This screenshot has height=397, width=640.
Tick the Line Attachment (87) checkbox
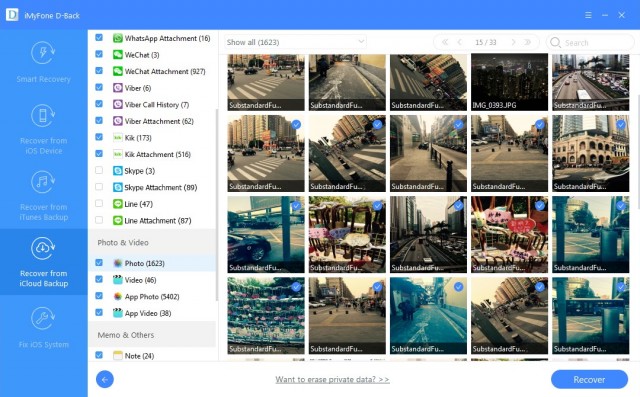tap(99, 220)
